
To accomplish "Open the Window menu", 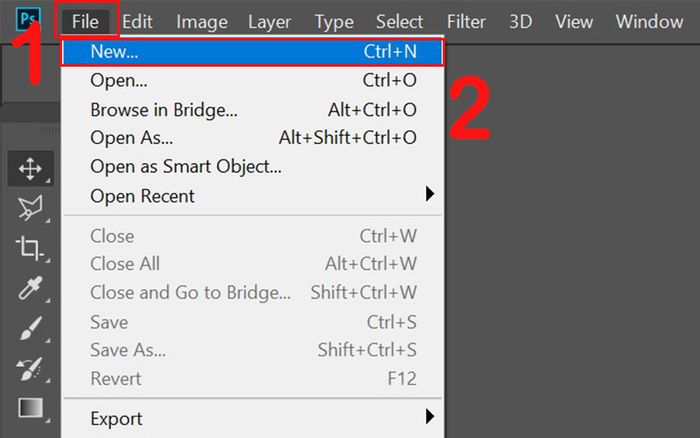I will (x=649, y=21).
